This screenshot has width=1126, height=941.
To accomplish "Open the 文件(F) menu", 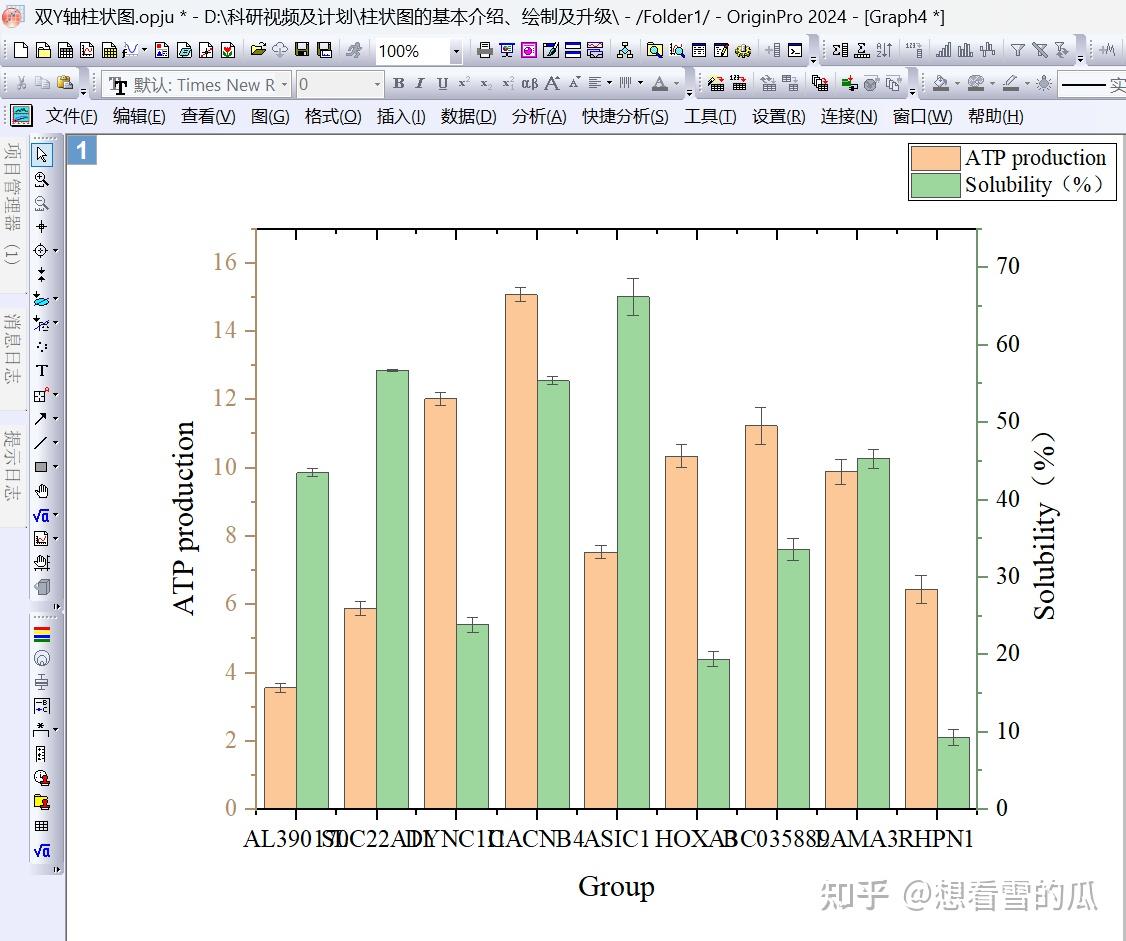I will (71, 116).
